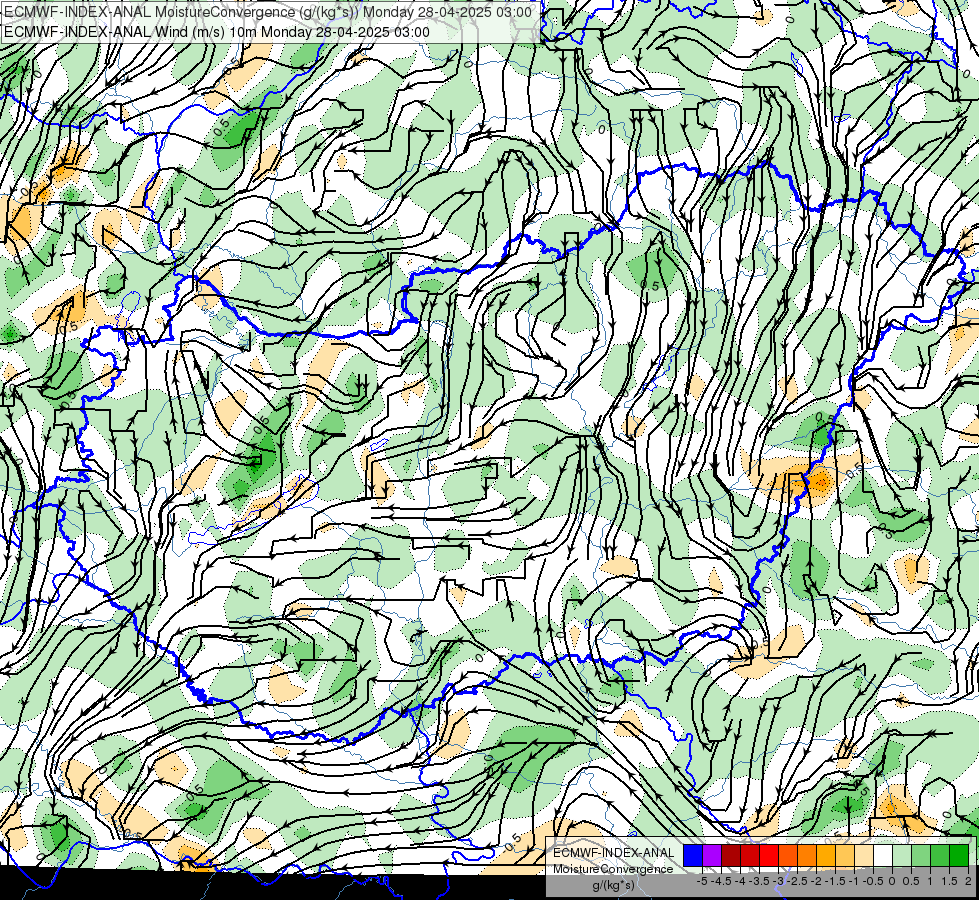Click the blue swatch in the legend
Viewport: 979px width, 900px height.
click(693, 855)
